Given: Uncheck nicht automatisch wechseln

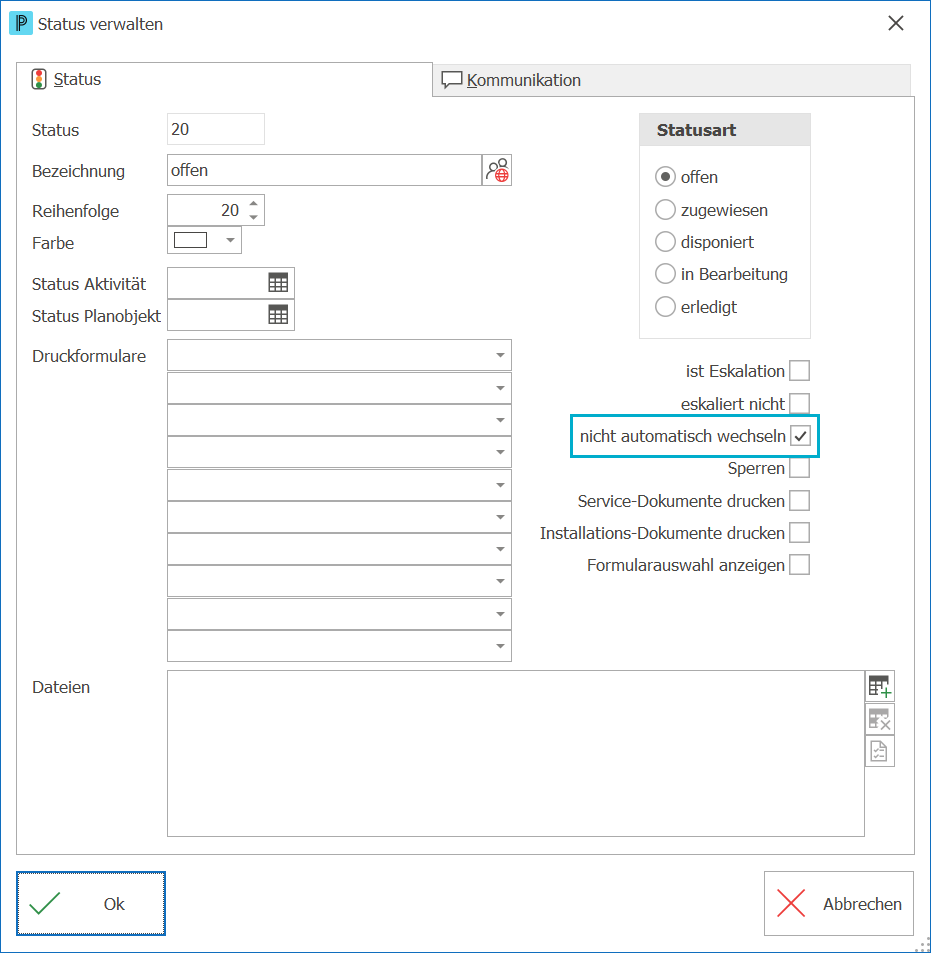Looking at the screenshot, I should click(800, 436).
